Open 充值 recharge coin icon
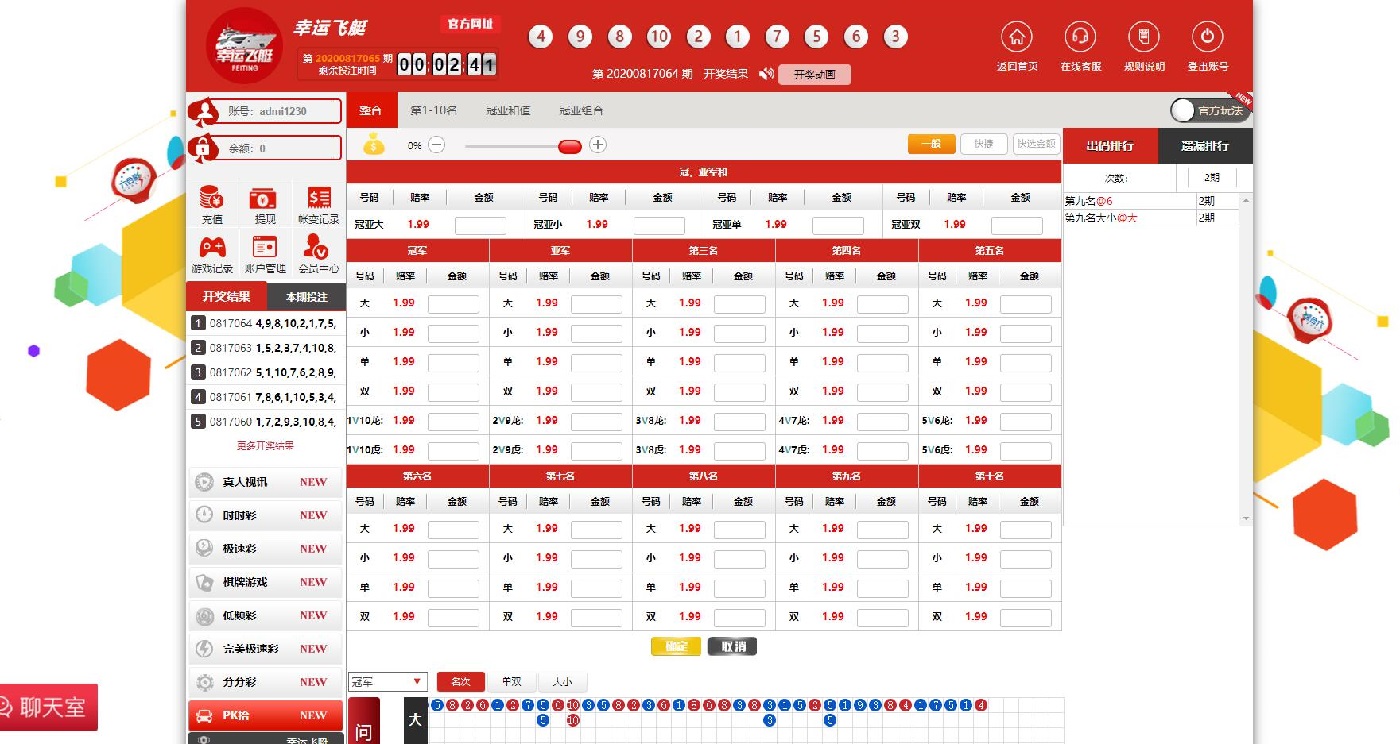This screenshot has height=744, width=1400. click(211, 198)
